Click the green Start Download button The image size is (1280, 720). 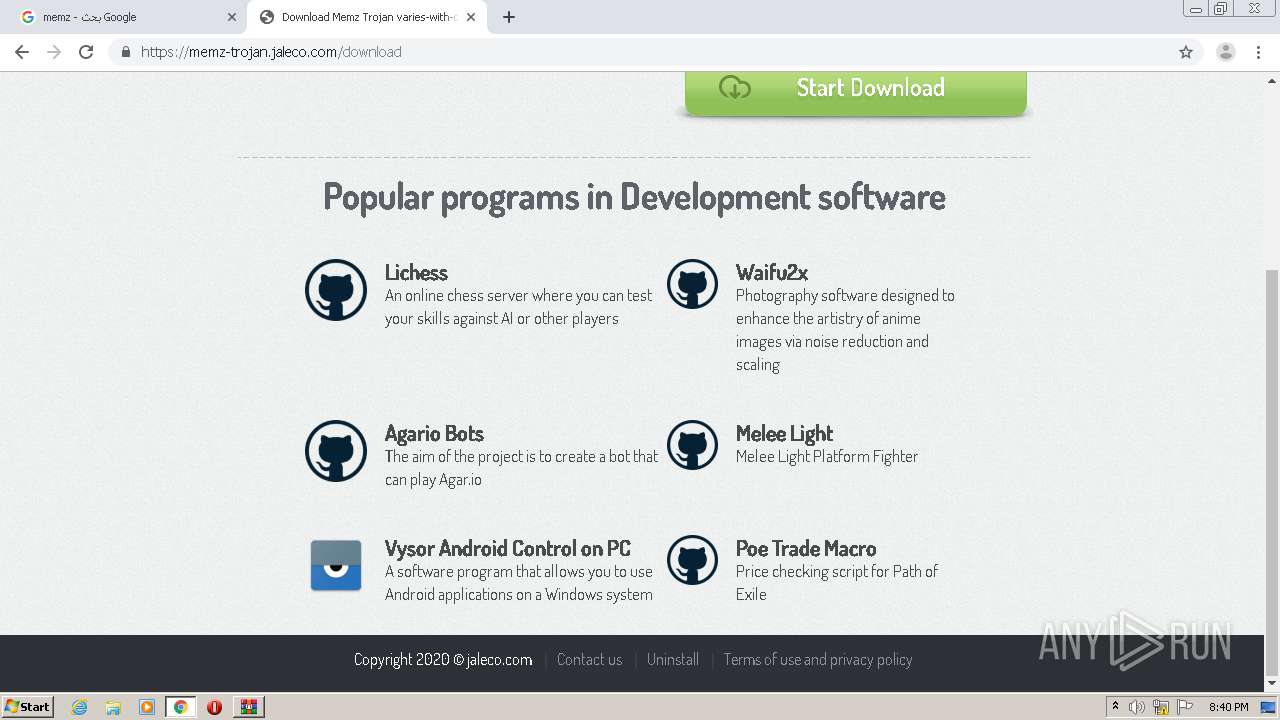pos(856,92)
